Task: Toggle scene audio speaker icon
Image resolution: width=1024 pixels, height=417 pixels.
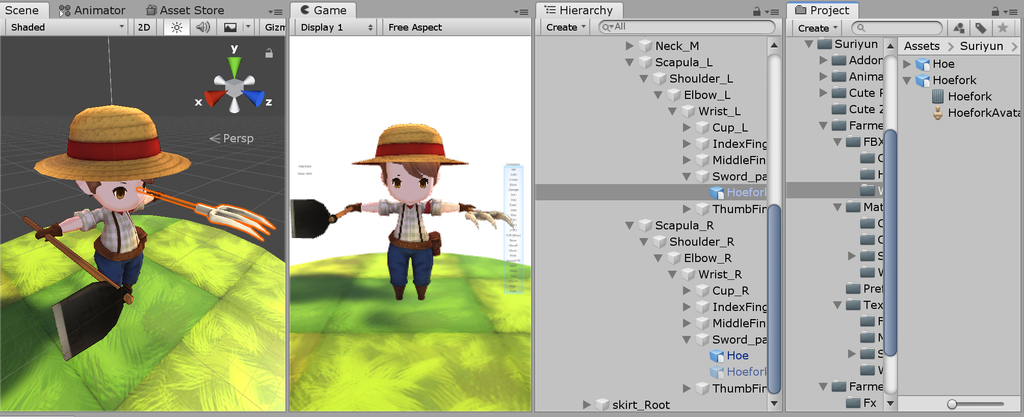Action: click(203, 27)
